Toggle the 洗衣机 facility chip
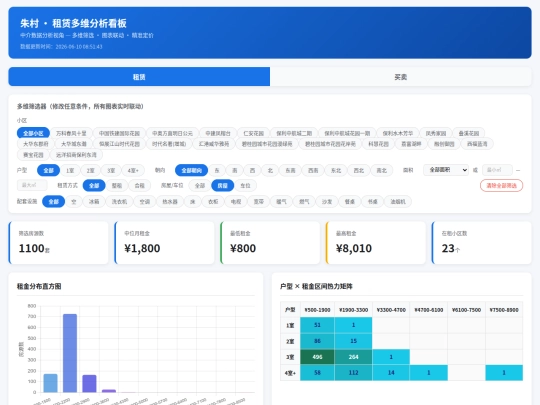This screenshot has width=540, height=405. [119, 201]
